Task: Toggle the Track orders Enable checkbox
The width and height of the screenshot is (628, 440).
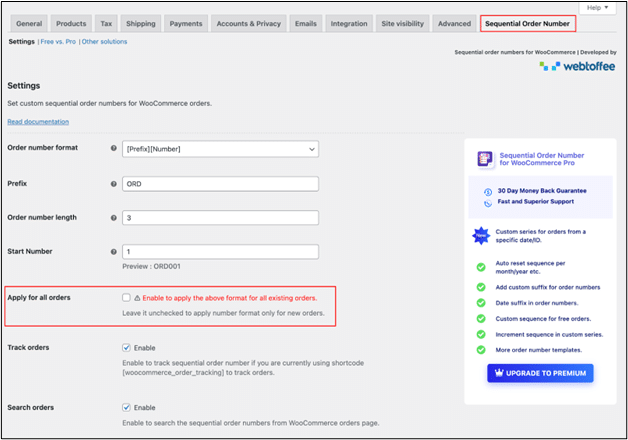Action: (x=126, y=348)
